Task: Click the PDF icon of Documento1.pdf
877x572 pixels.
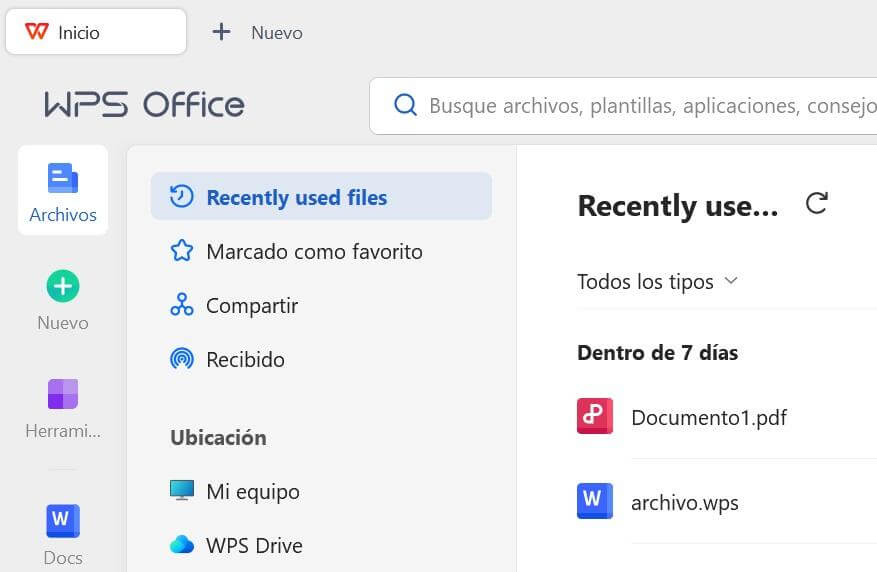Action: (595, 416)
